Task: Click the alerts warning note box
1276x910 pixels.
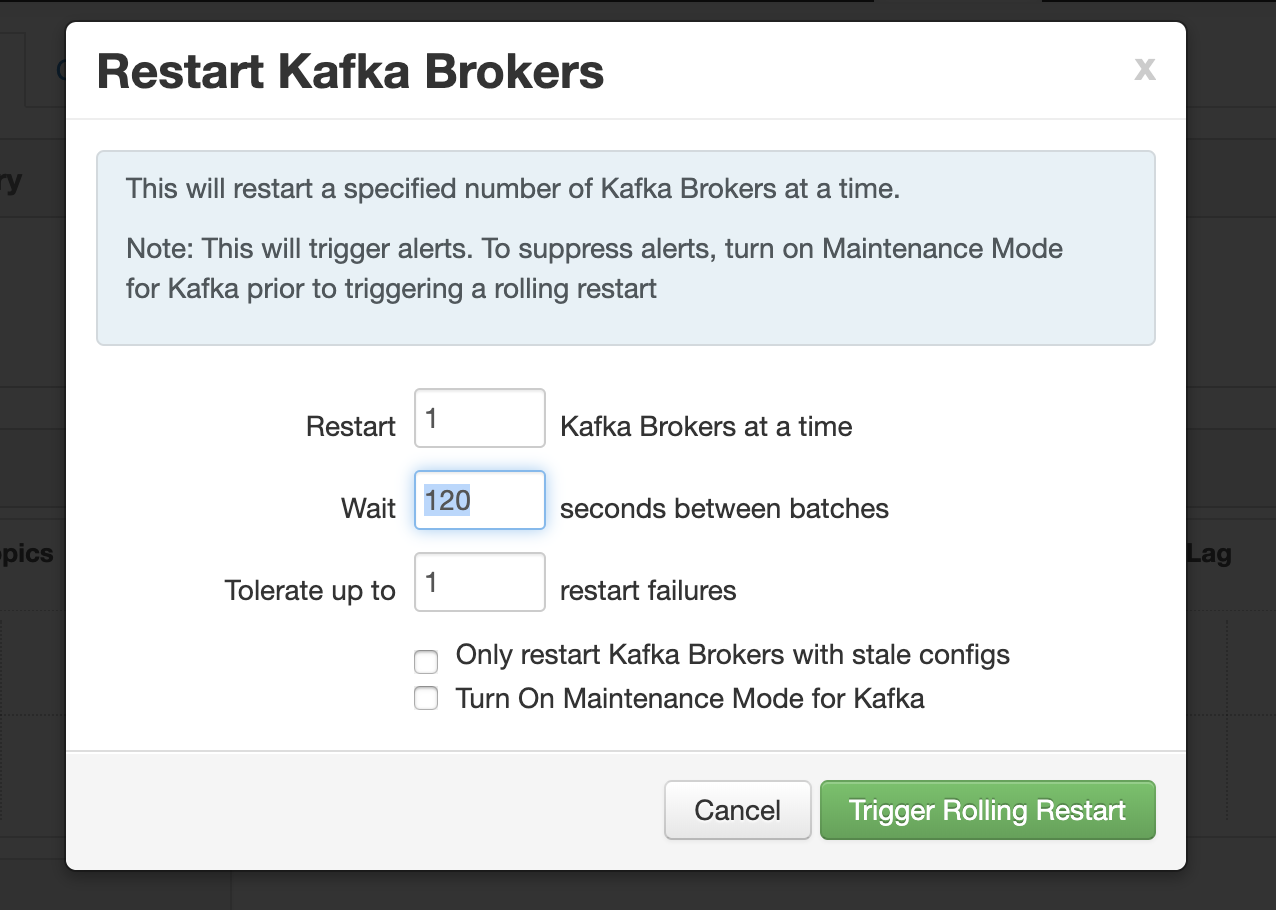Action: click(x=626, y=247)
